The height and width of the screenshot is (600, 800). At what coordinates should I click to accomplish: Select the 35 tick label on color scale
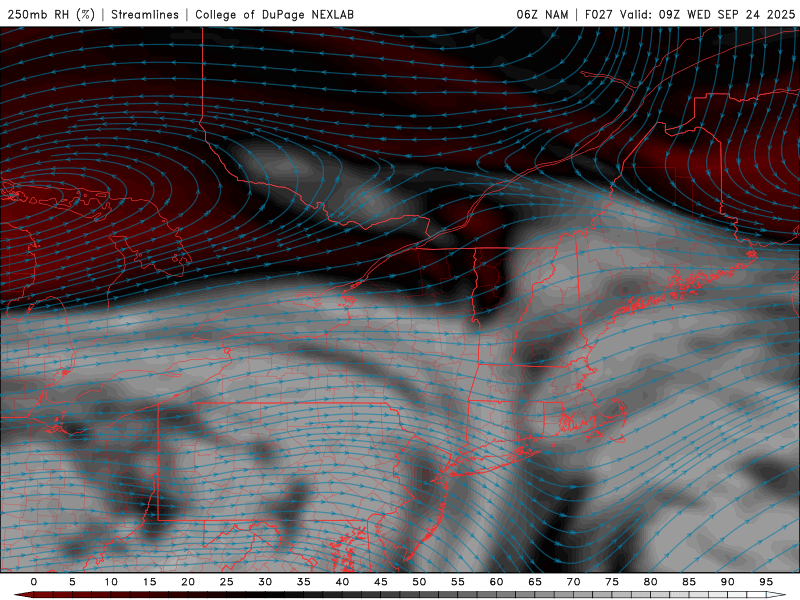303,582
